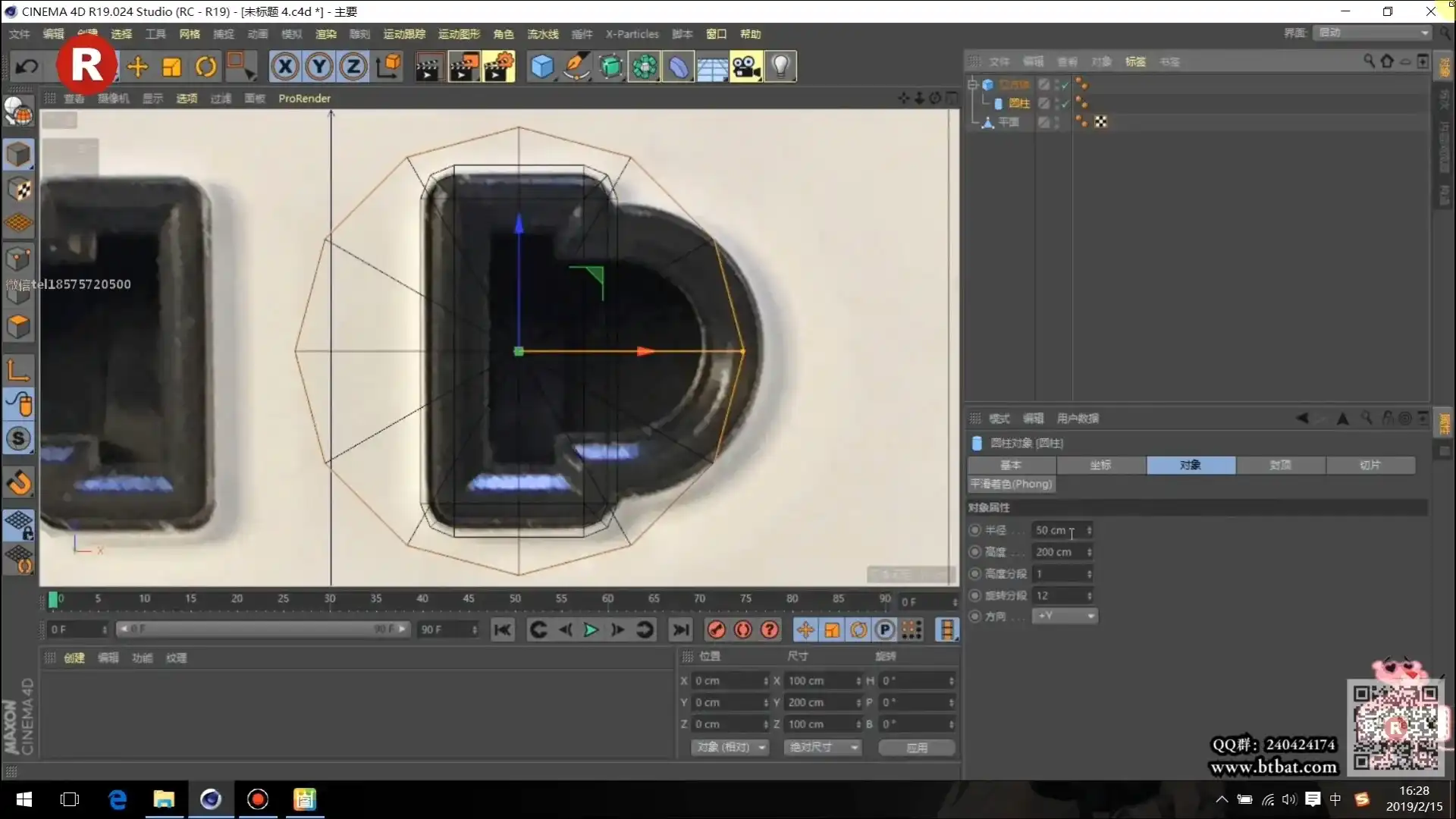Screen dimensions: 1456x819
Task: Open the ProRender menu in the viewport
Action: click(305, 98)
